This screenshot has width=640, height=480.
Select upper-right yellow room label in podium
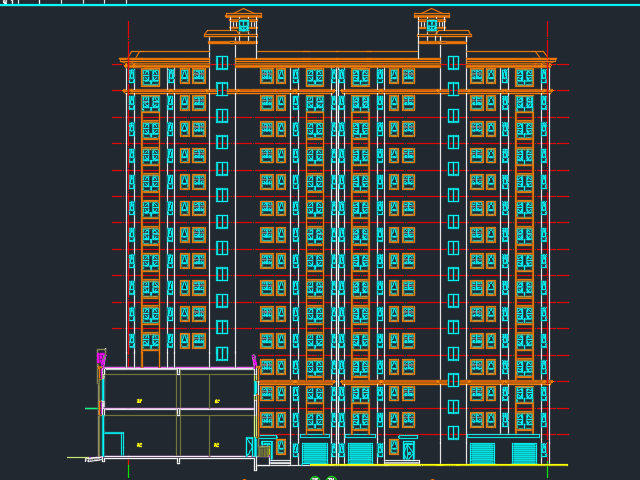[x=217, y=401]
